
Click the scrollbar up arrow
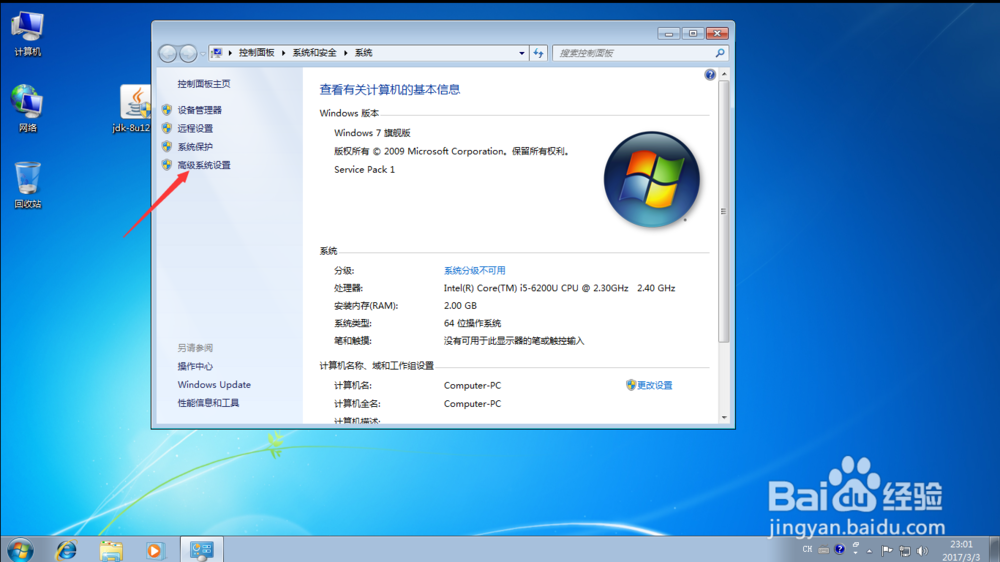724,75
